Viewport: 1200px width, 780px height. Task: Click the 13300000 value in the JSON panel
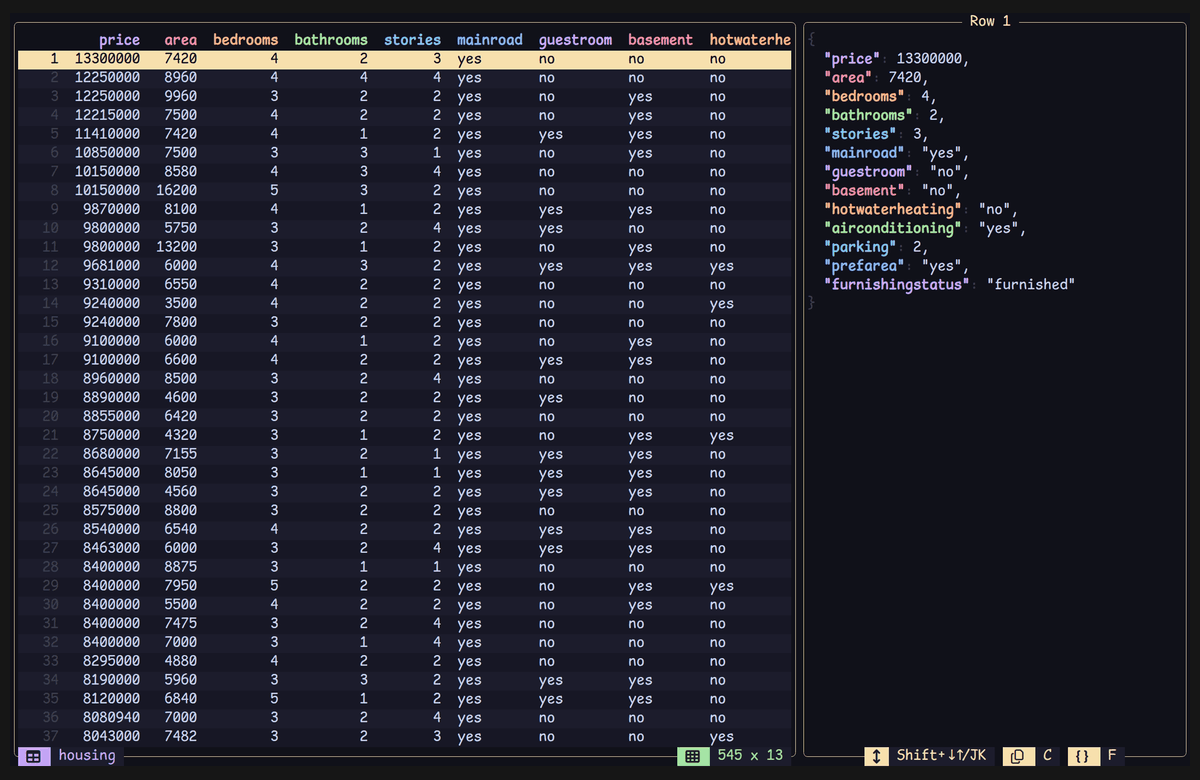(930, 59)
